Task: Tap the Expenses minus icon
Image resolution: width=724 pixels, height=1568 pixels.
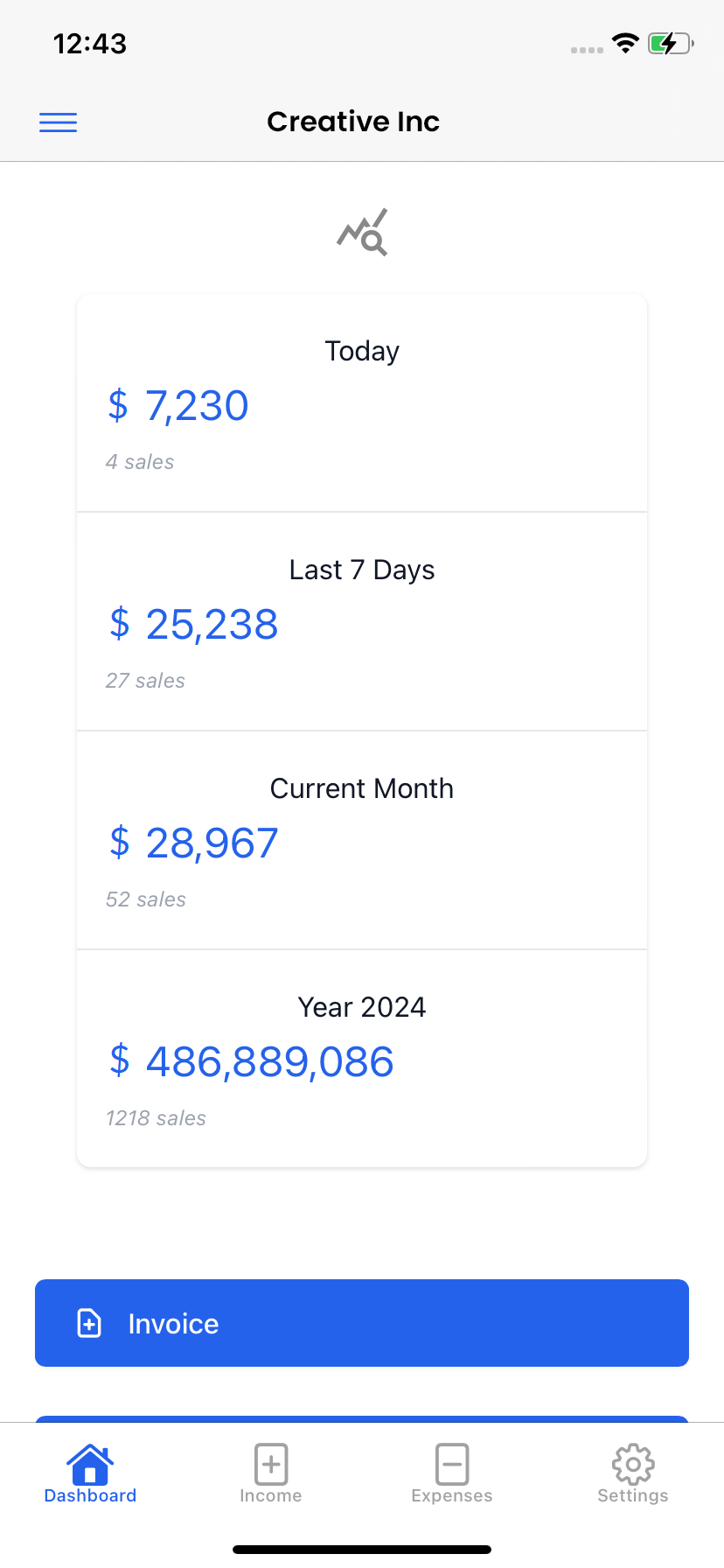Action: [452, 1464]
